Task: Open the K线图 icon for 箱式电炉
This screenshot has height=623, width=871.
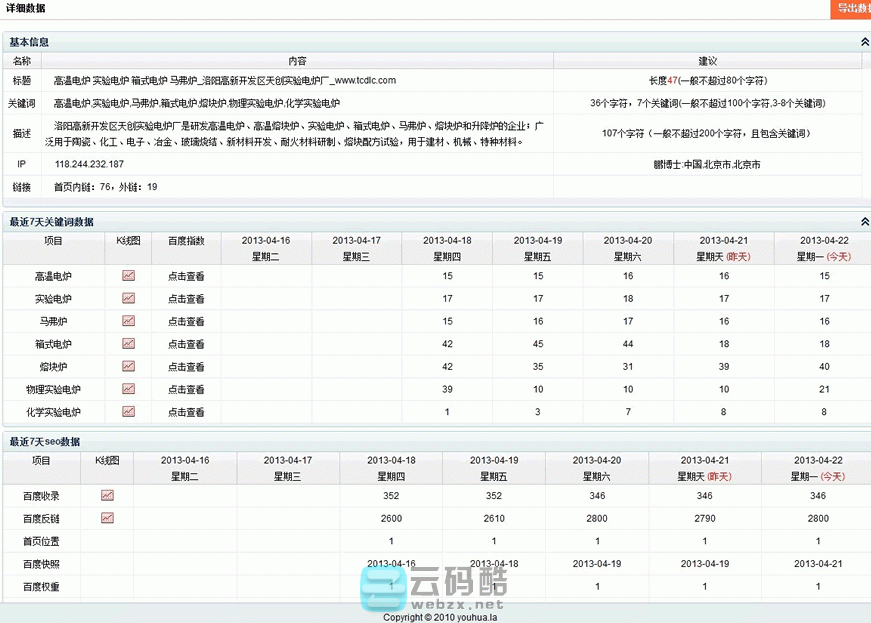Action: tap(128, 344)
